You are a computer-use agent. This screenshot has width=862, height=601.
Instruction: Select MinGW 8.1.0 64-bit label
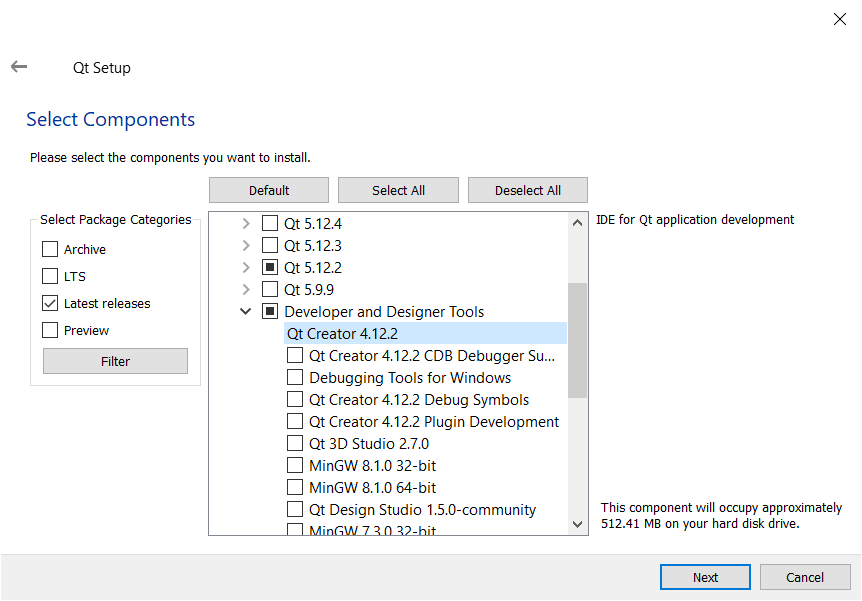click(x=373, y=488)
